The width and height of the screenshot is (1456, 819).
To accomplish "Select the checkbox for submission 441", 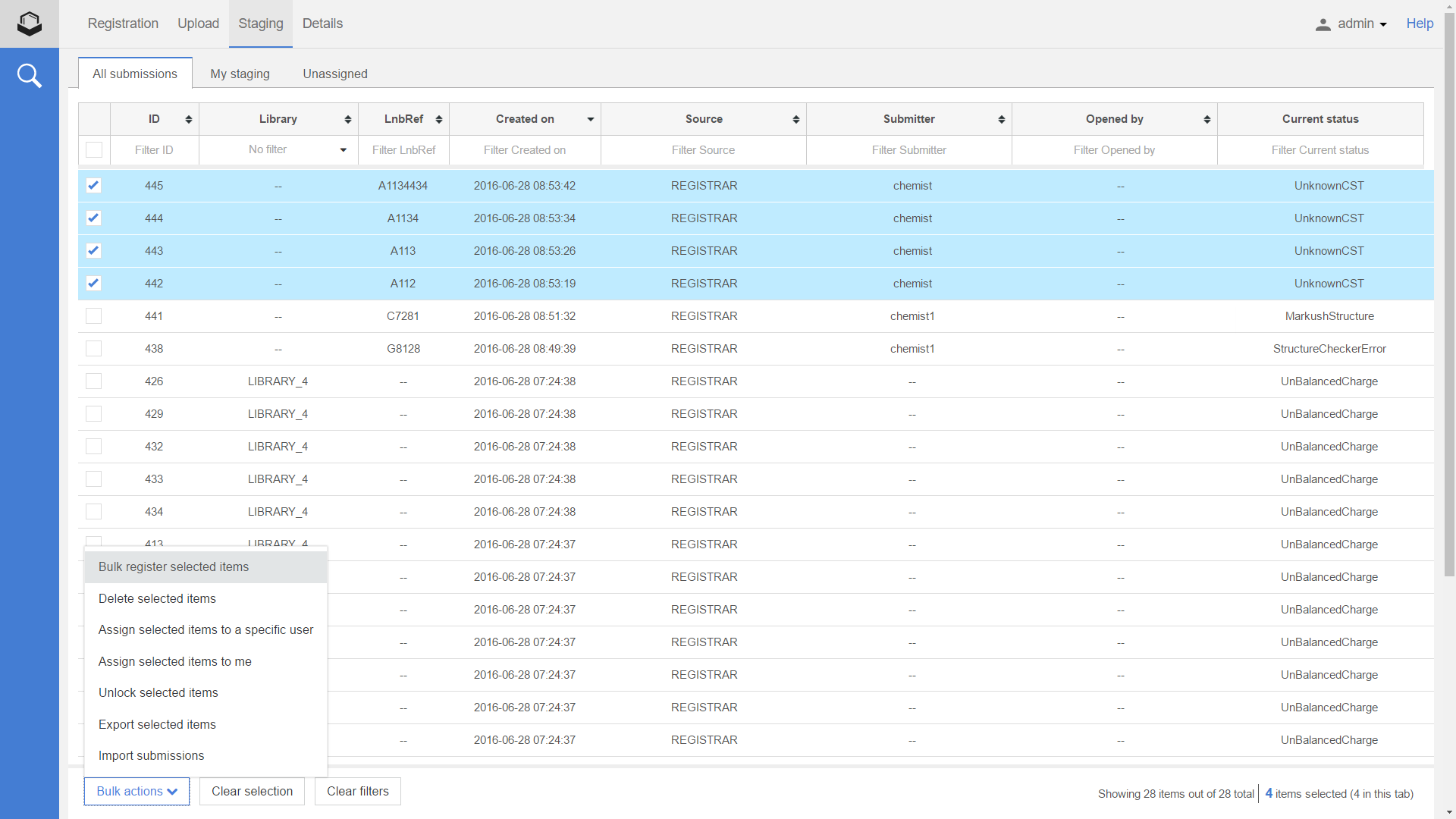I will point(93,316).
